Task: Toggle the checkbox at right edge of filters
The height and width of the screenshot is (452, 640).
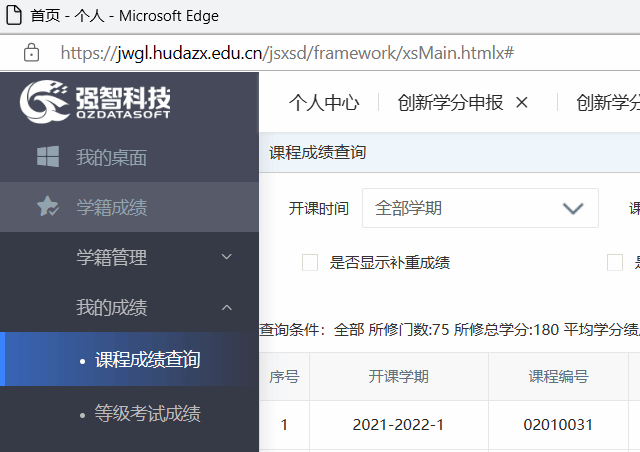Action: click(615, 263)
